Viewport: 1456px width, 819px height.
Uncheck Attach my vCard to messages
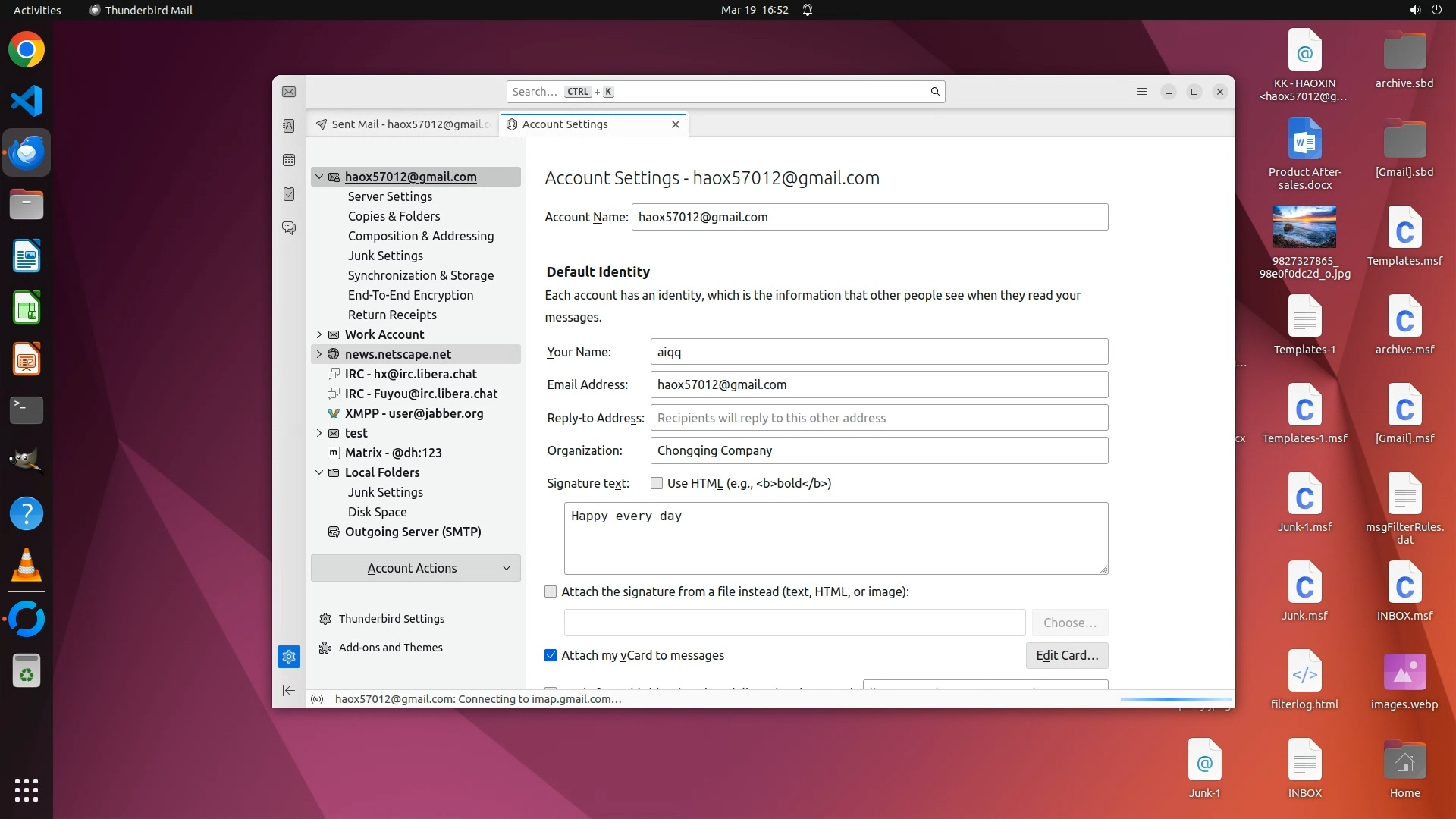551,655
